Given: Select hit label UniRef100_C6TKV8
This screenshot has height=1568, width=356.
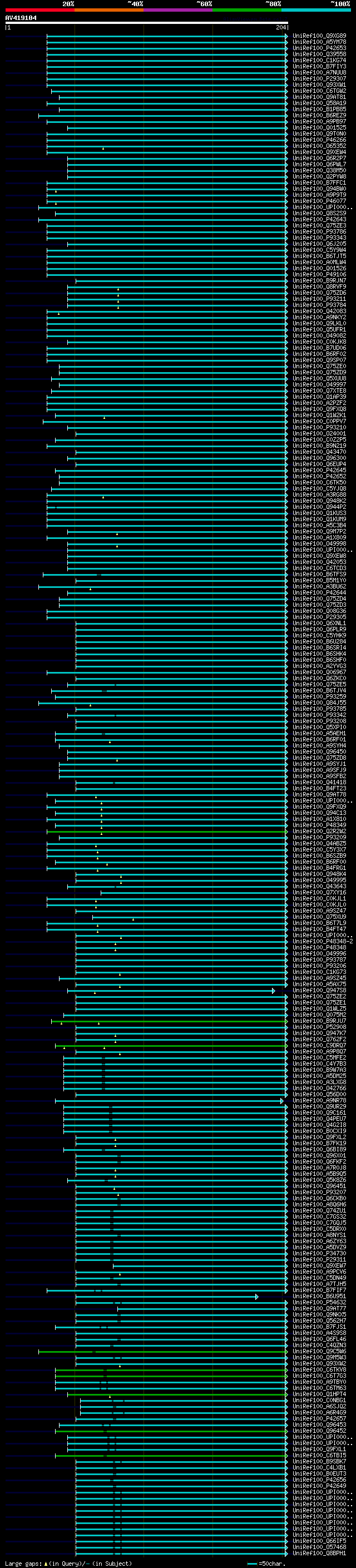Looking at the screenshot, I should [319, 1369].
